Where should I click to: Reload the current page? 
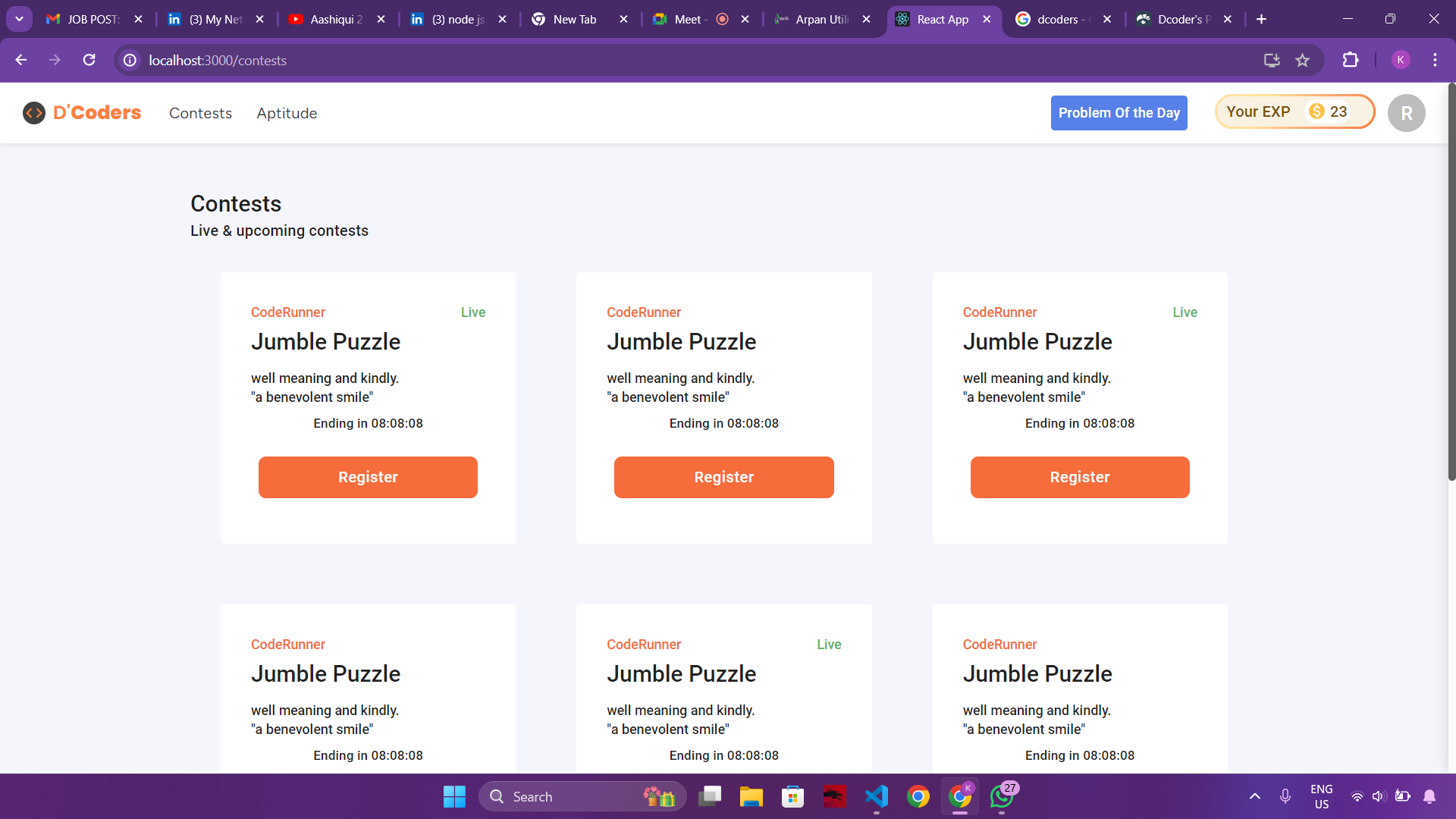(x=89, y=60)
